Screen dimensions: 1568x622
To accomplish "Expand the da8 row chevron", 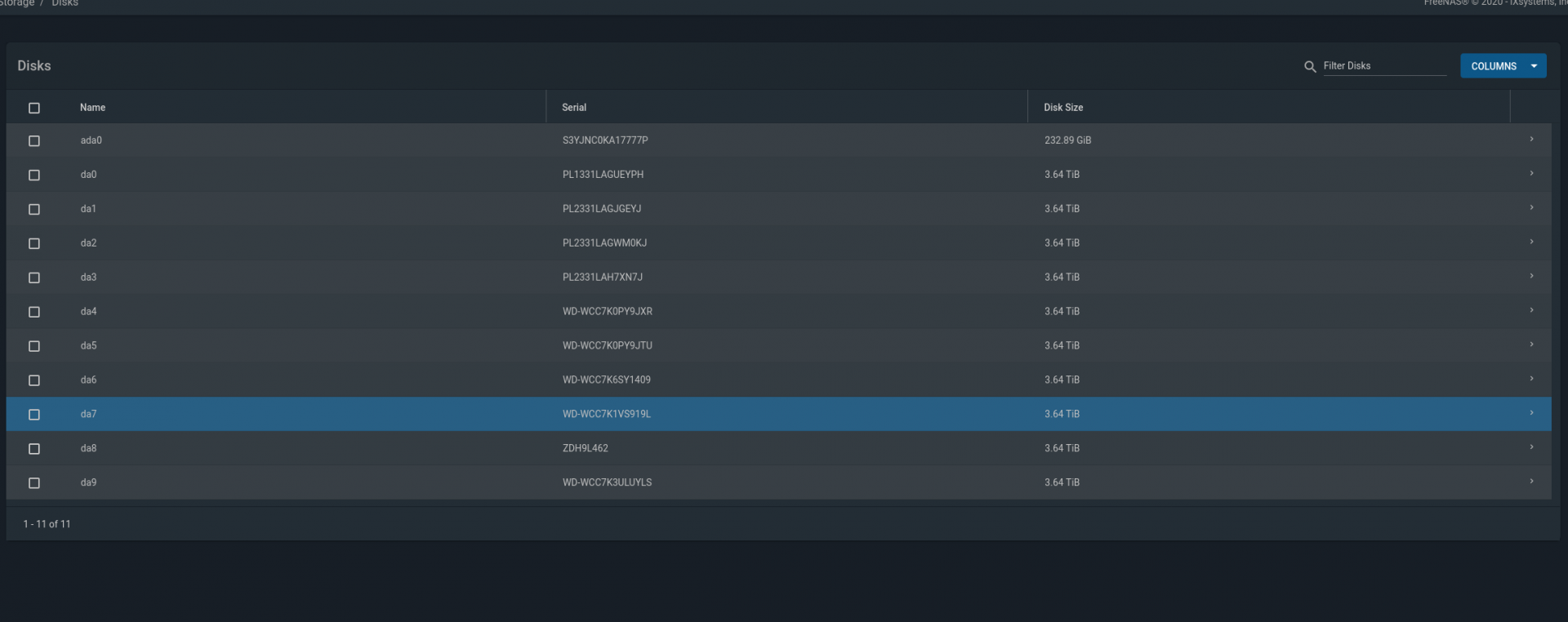I will (x=1531, y=448).
